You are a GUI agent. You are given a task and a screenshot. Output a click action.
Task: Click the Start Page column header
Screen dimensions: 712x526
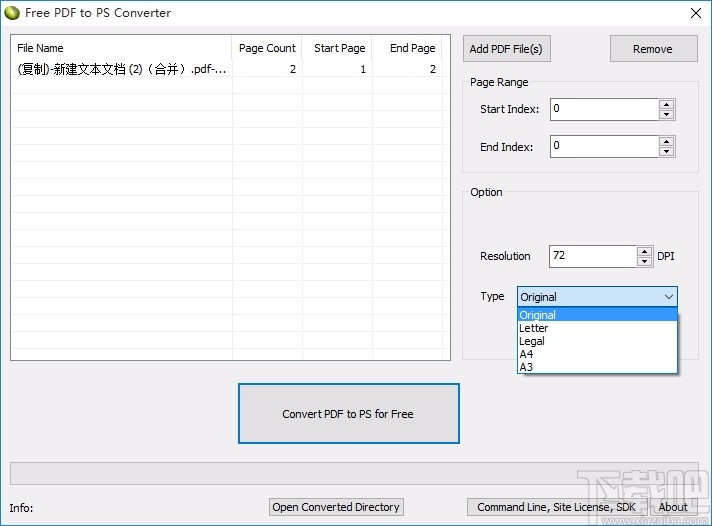coord(337,48)
